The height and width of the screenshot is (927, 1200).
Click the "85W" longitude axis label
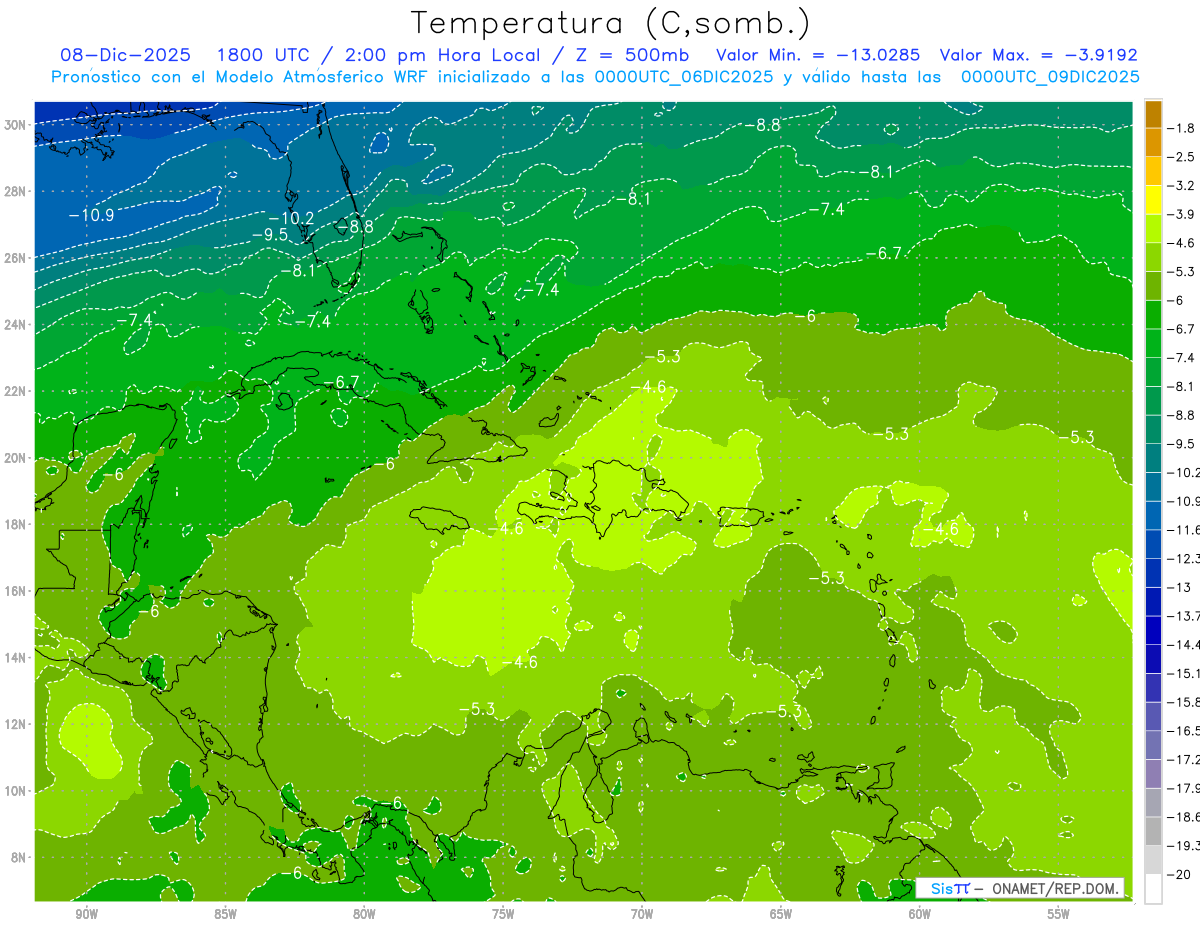coord(225,914)
